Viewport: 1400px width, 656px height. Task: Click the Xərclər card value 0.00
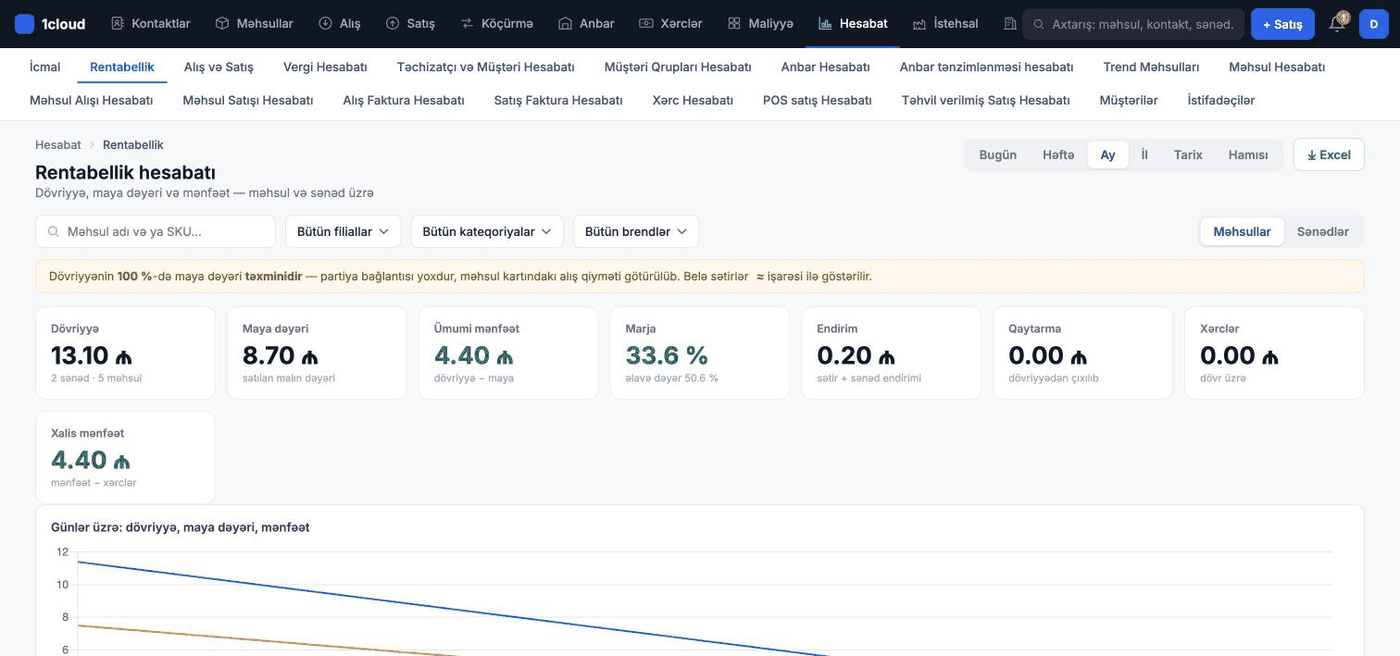(1239, 355)
